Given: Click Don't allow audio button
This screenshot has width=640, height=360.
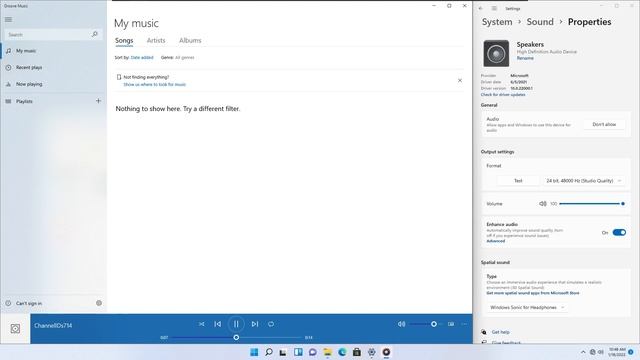Looking at the screenshot, I should coord(604,124).
